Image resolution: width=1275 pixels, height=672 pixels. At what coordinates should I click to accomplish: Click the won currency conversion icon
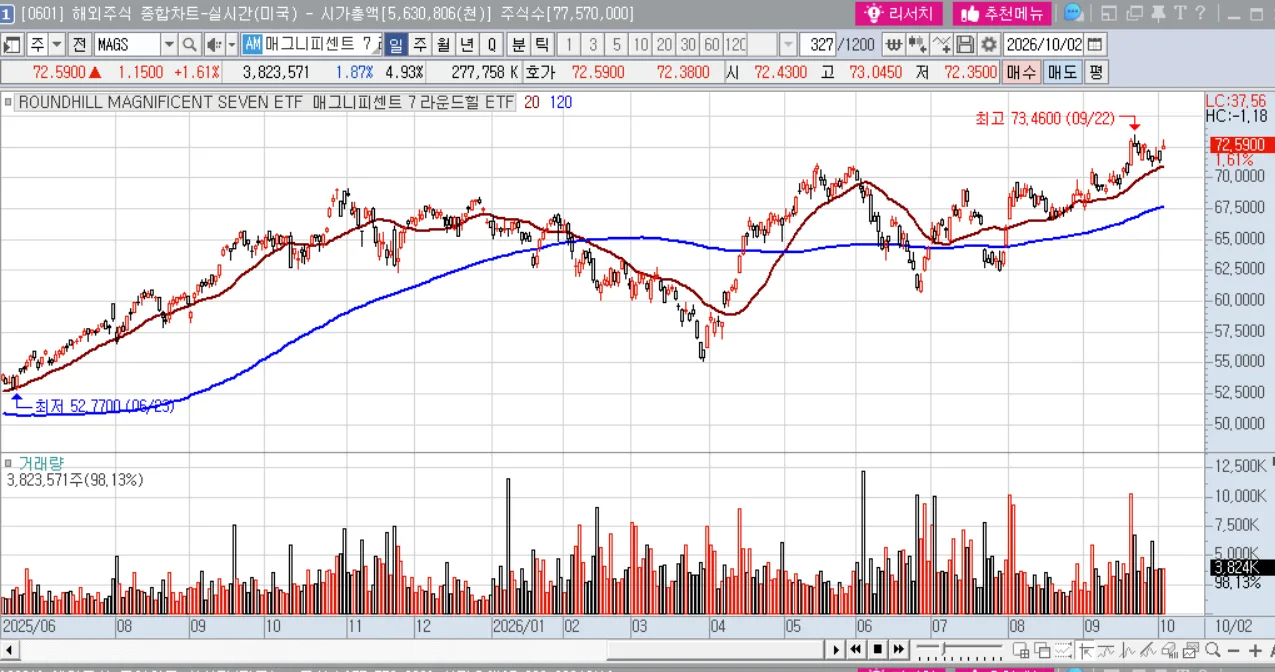pos(893,45)
